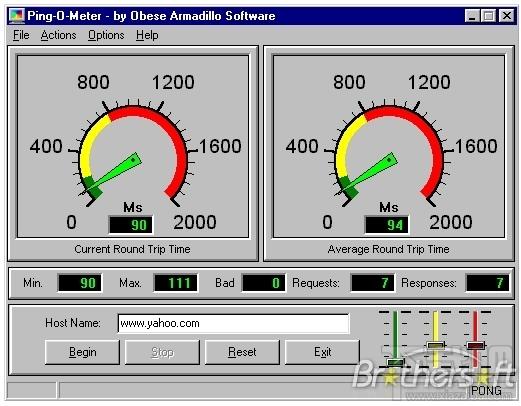Click the current Ms readout showing 90
This screenshot has height=406, width=521.
tap(131, 225)
